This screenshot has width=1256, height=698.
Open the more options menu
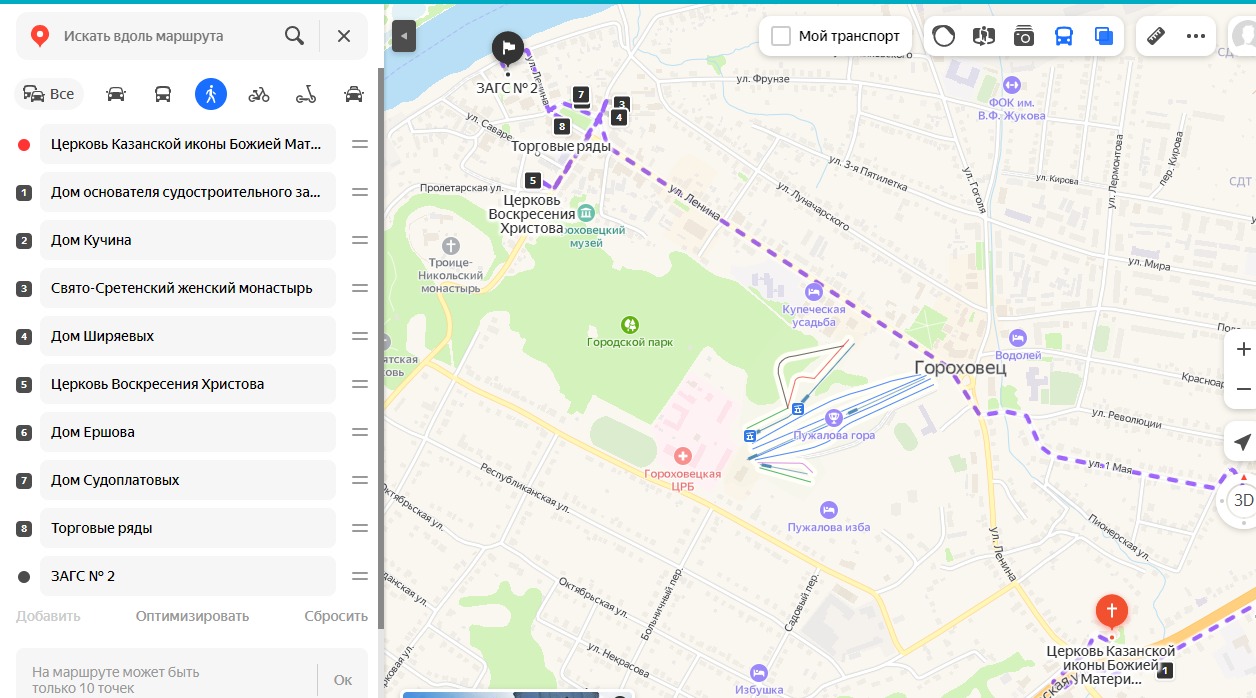click(x=1196, y=36)
